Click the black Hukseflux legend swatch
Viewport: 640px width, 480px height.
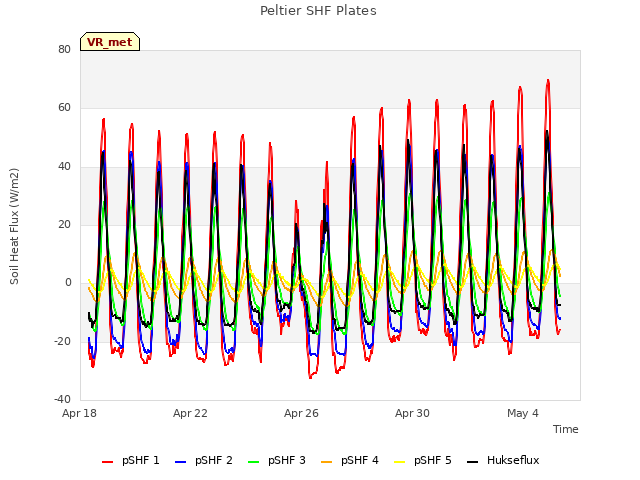473,462
